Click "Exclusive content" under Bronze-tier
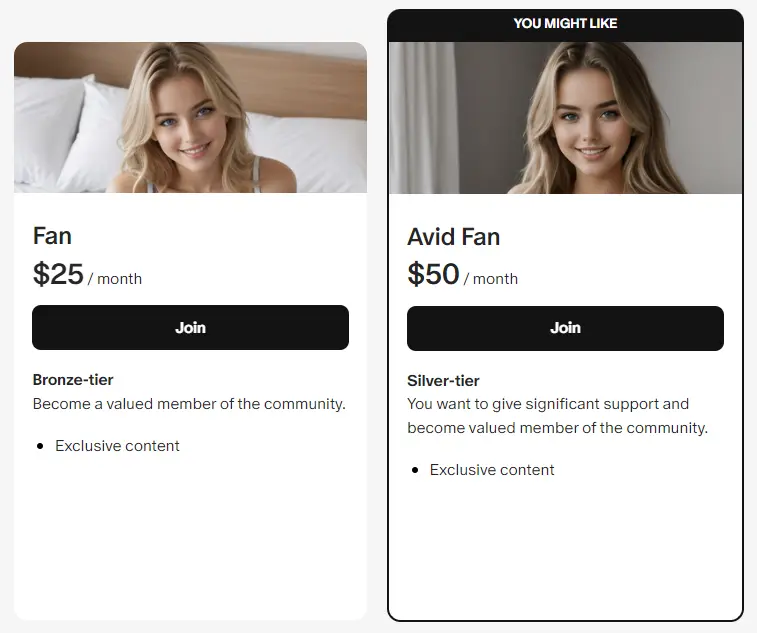This screenshot has width=757, height=633. (117, 446)
